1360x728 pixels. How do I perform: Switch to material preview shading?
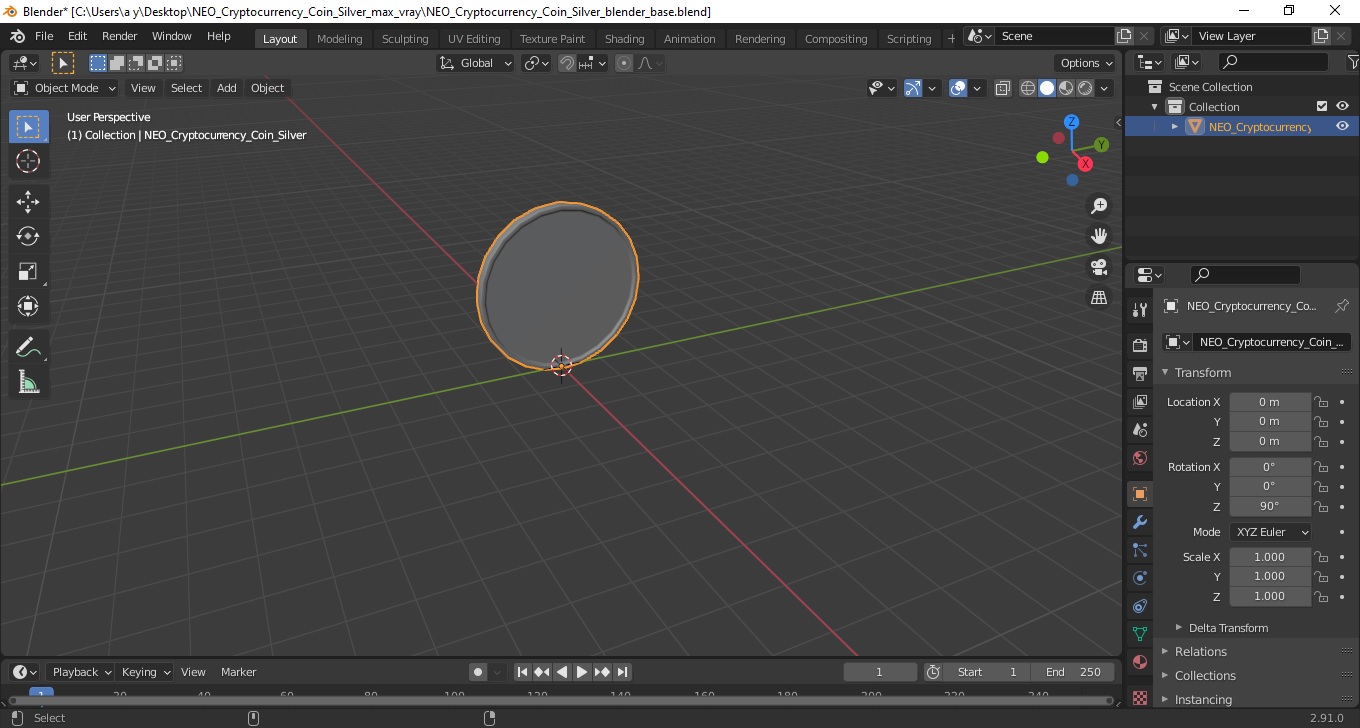1066,88
